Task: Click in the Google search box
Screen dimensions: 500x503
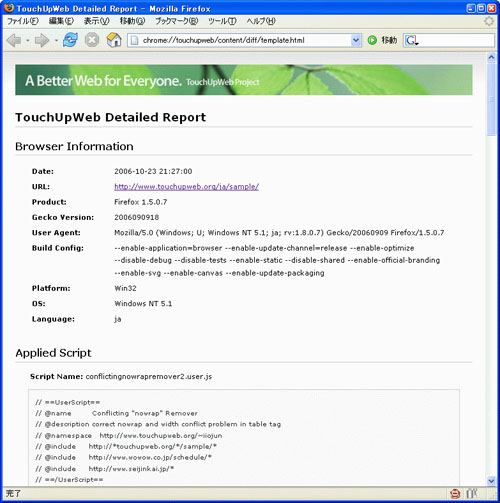Action: click(x=456, y=40)
